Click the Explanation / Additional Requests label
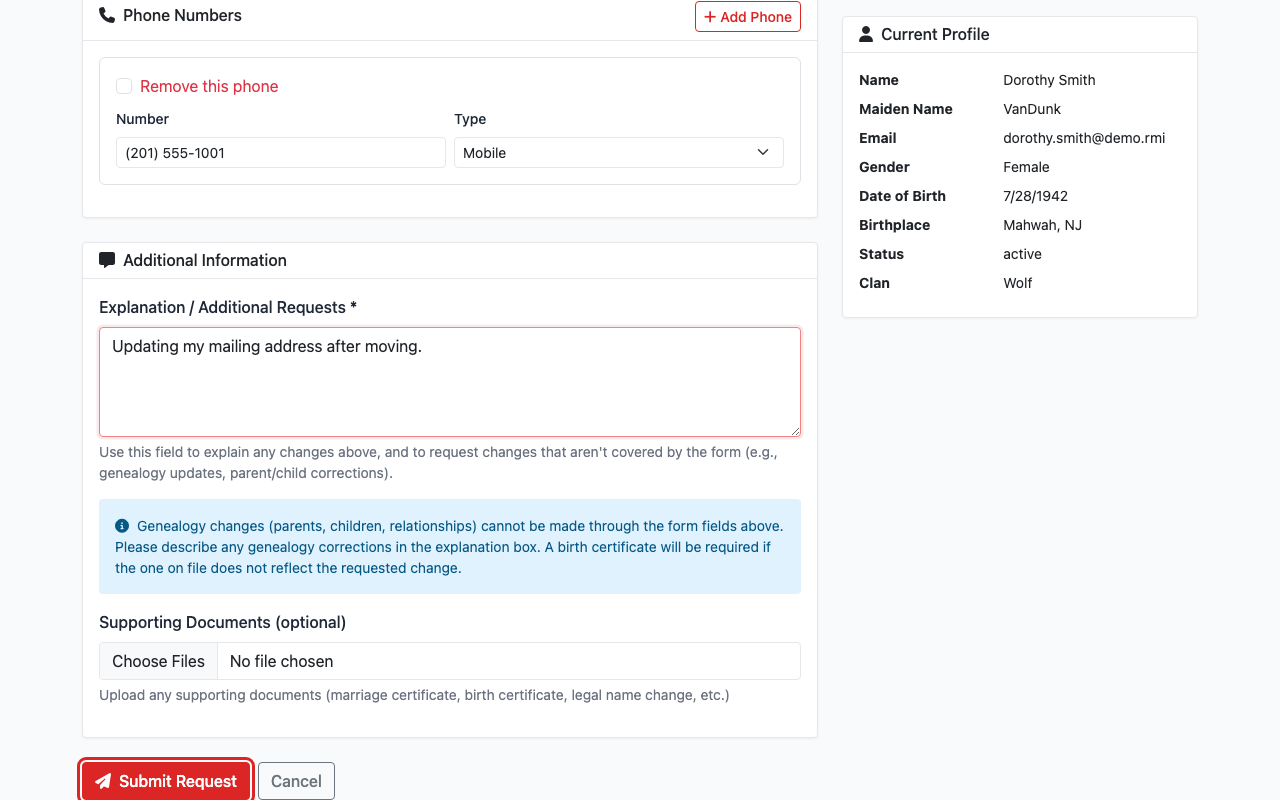The image size is (1280, 800). 227,307
